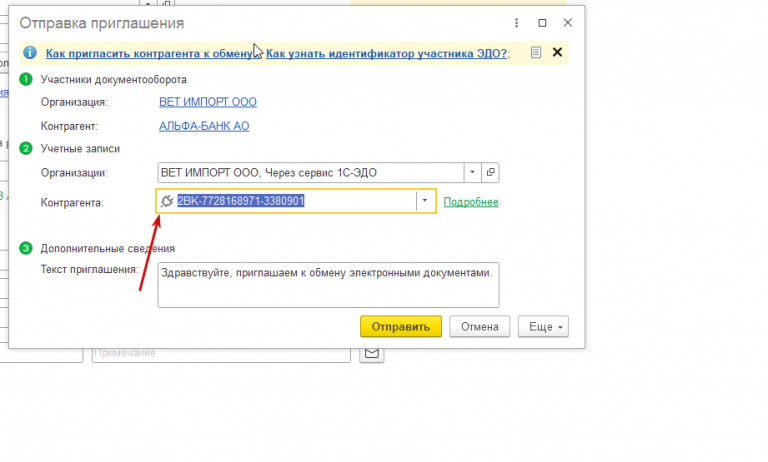Expand the Контрагента identifier dropdown arrow
The image size is (768, 462).
(x=425, y=201)
